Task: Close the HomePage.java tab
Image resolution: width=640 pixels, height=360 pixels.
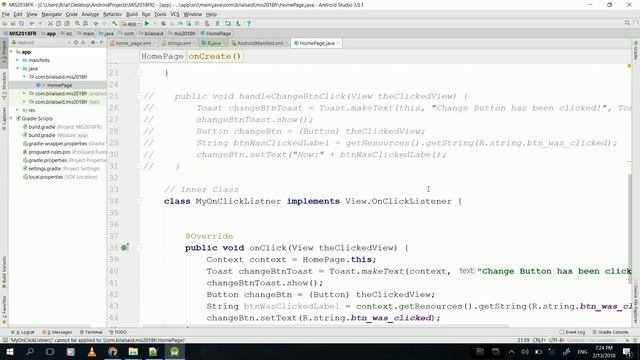Action: tap(338, 43)
